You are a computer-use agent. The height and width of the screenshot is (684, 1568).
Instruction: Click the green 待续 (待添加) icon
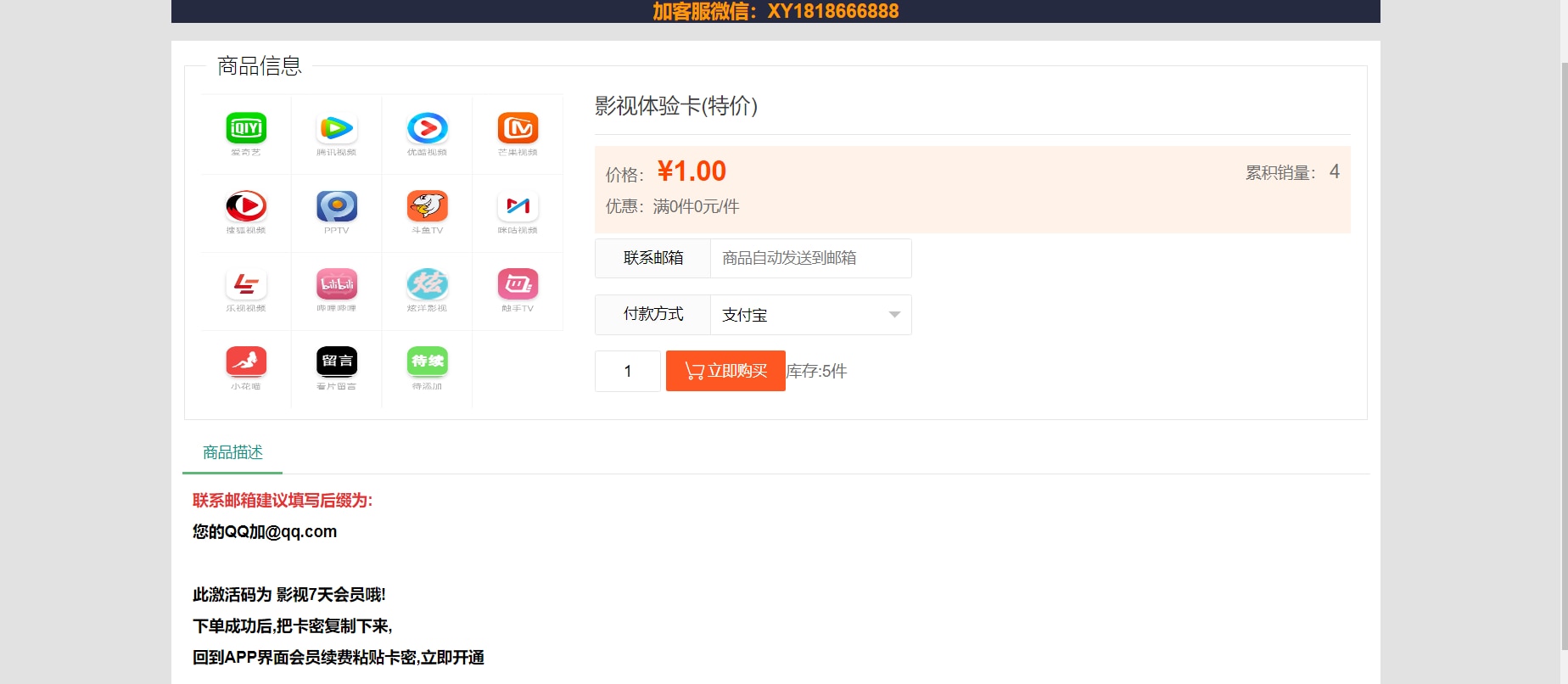[428, 362]
